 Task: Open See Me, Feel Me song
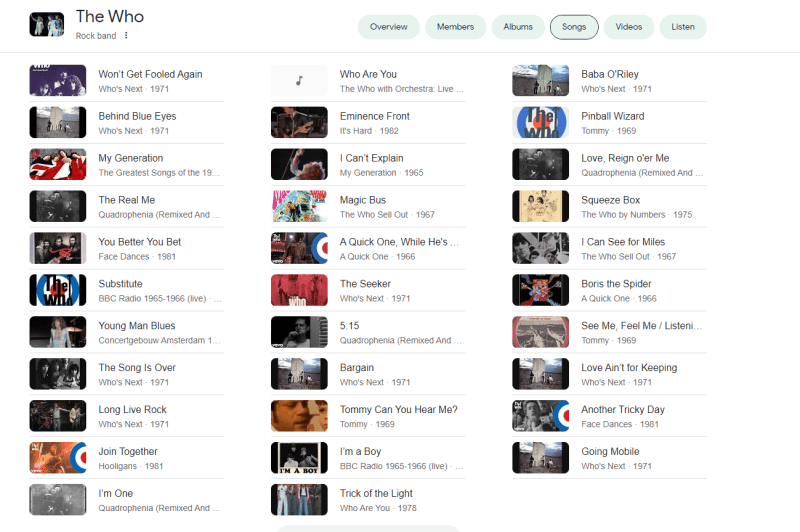641,325
